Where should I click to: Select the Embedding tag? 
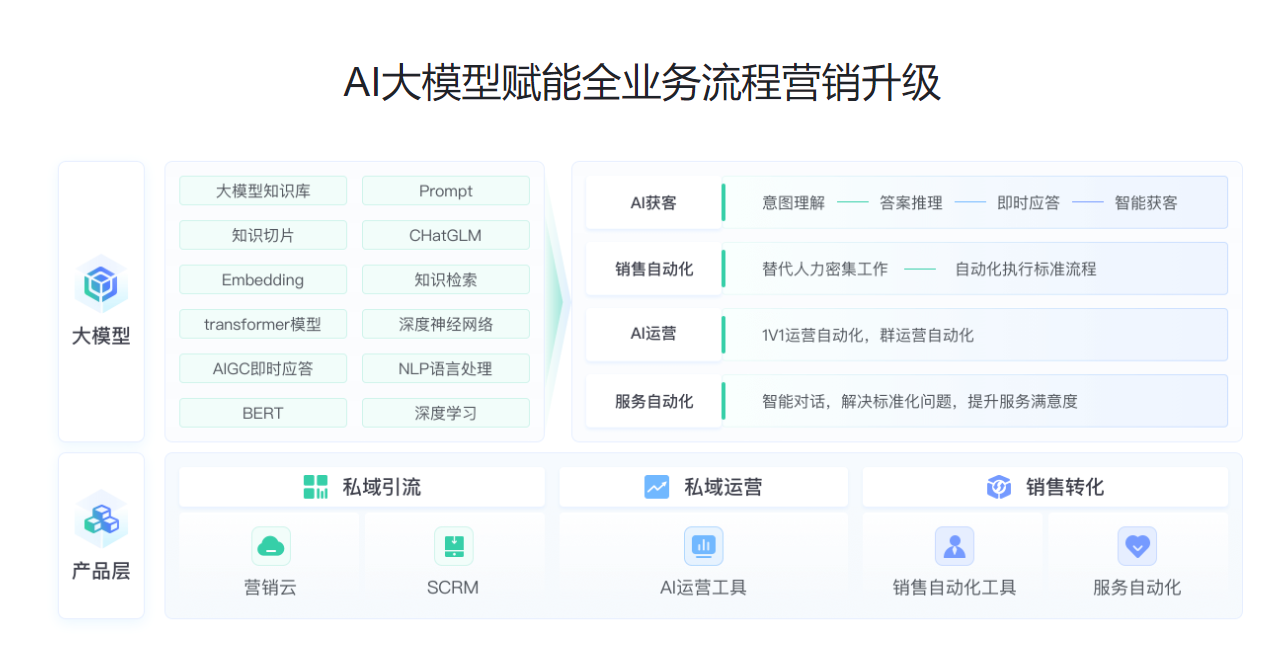pyautogui.click(x=263, y=280)
